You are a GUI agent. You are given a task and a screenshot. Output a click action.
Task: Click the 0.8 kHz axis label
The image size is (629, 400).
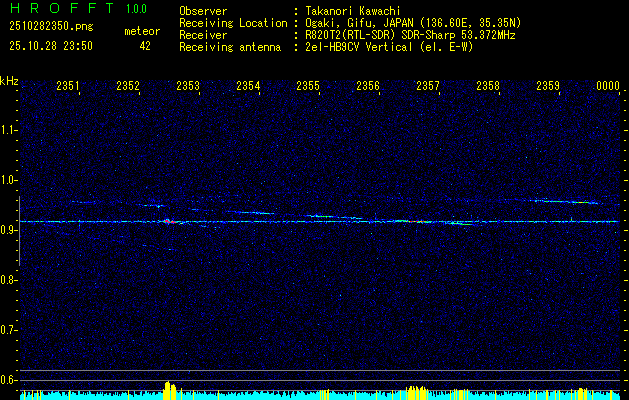tap(8, 280)
